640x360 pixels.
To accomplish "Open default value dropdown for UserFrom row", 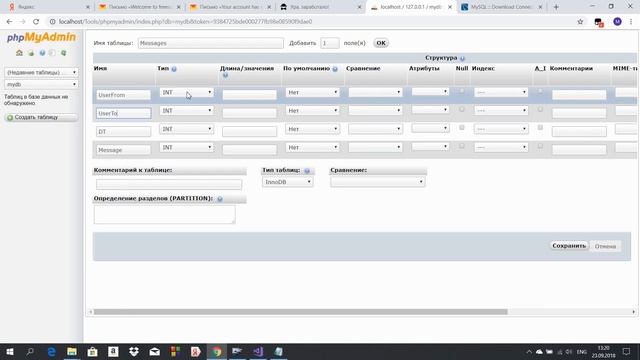I will pyautogui.click(x=312, y=93).
